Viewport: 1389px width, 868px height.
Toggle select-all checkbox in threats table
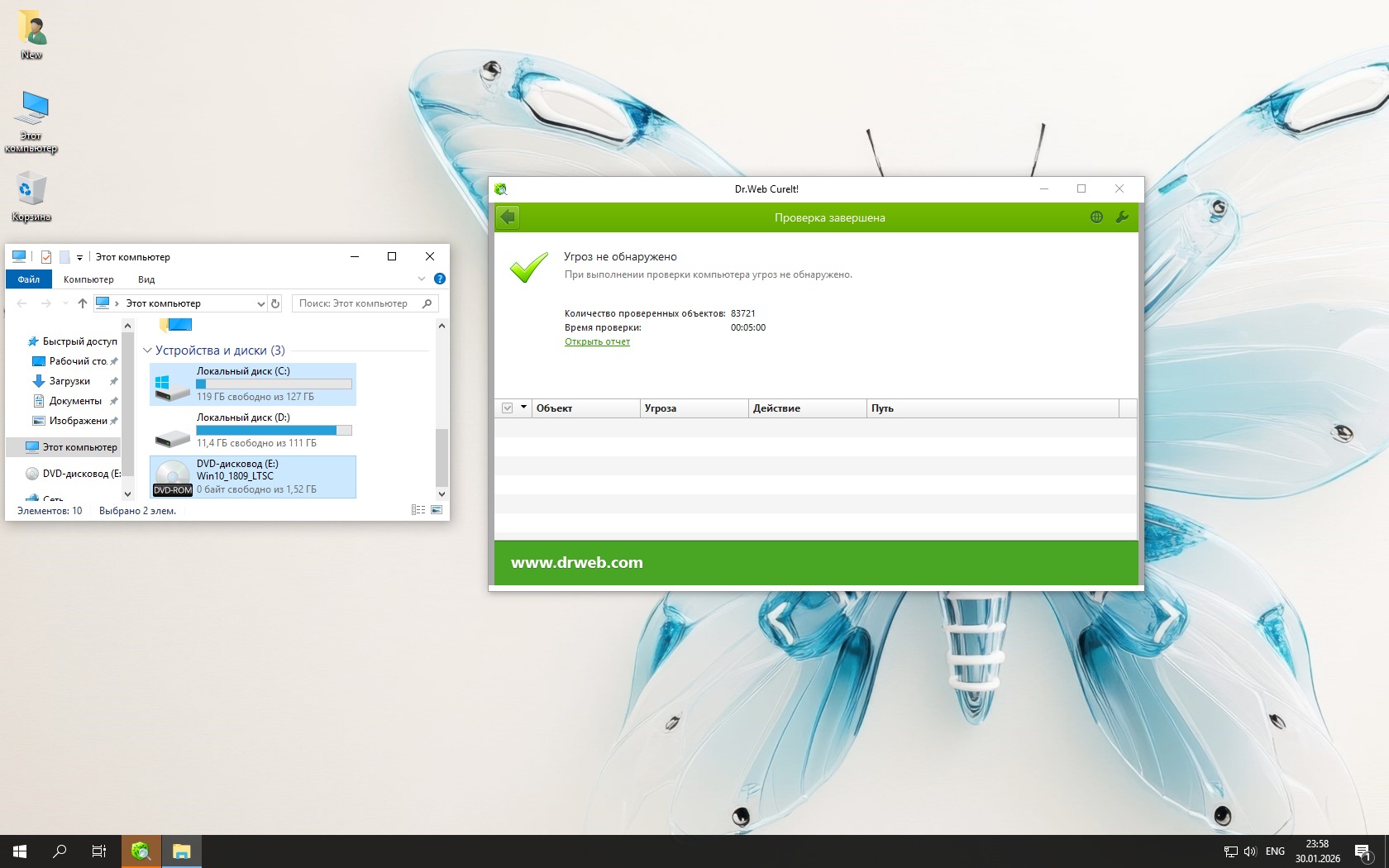pyautogui.click(x=508, y=408)
